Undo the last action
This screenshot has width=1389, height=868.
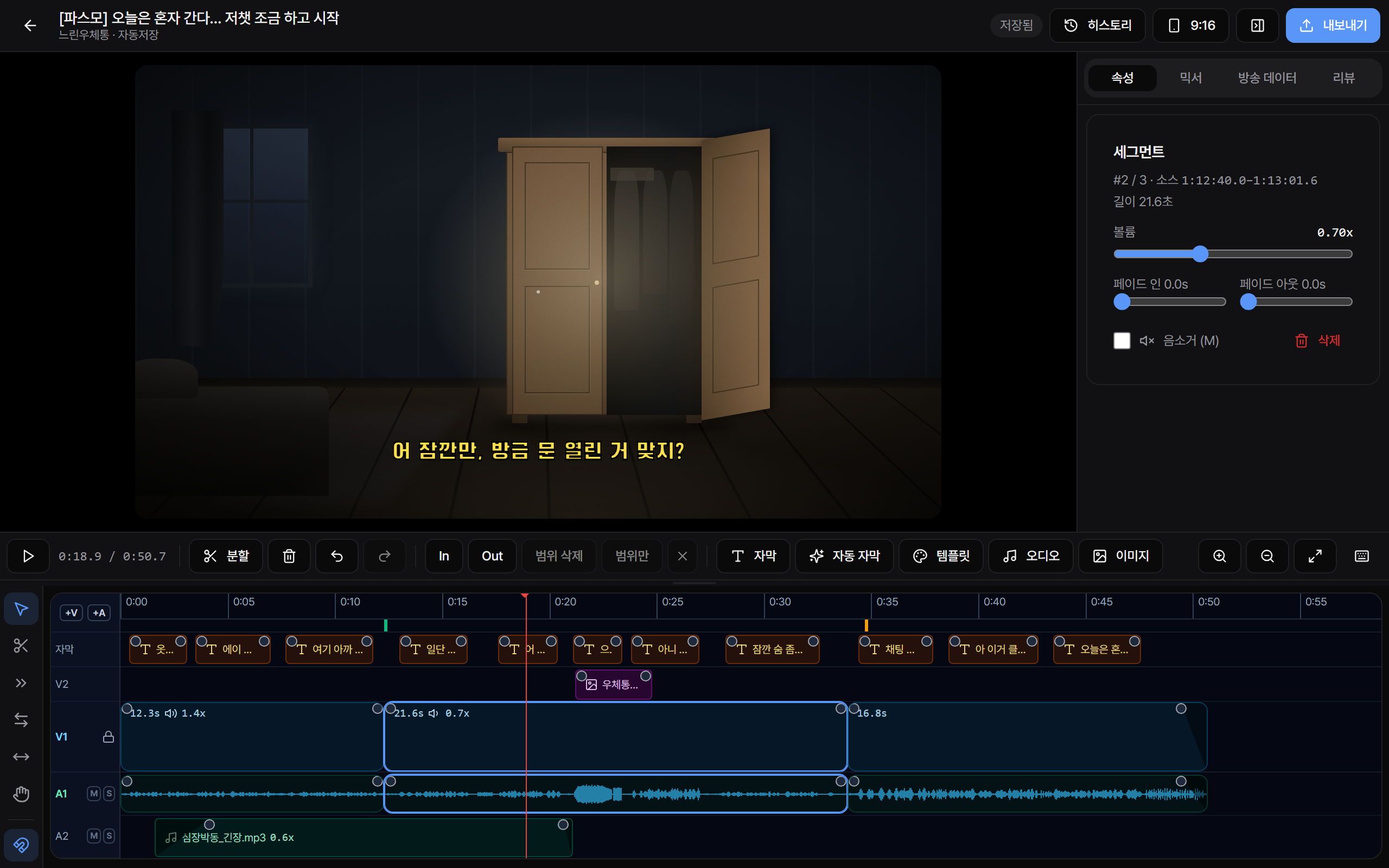click(337, 556)
